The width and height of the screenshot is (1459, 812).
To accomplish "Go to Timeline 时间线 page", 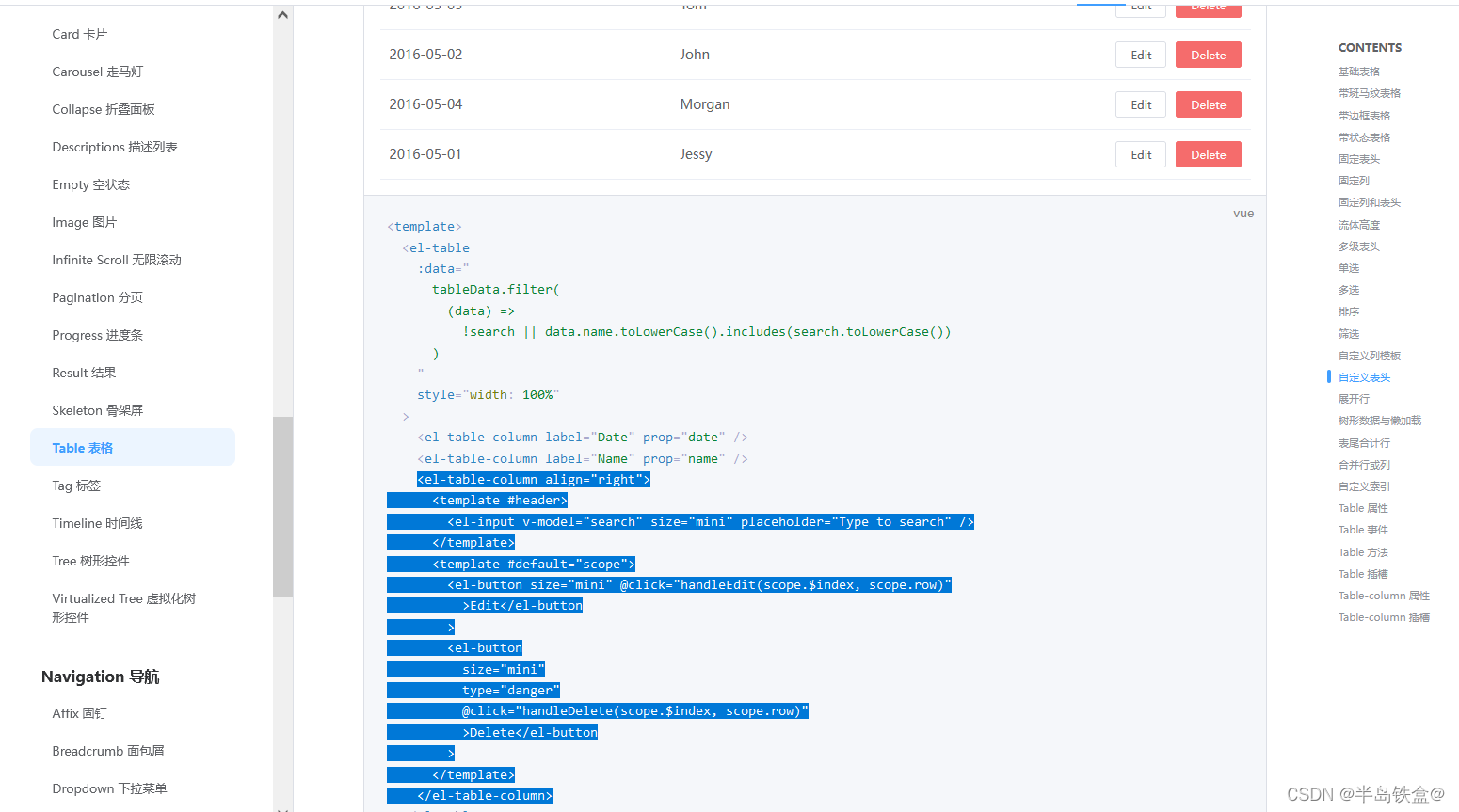I will [98, 523].
